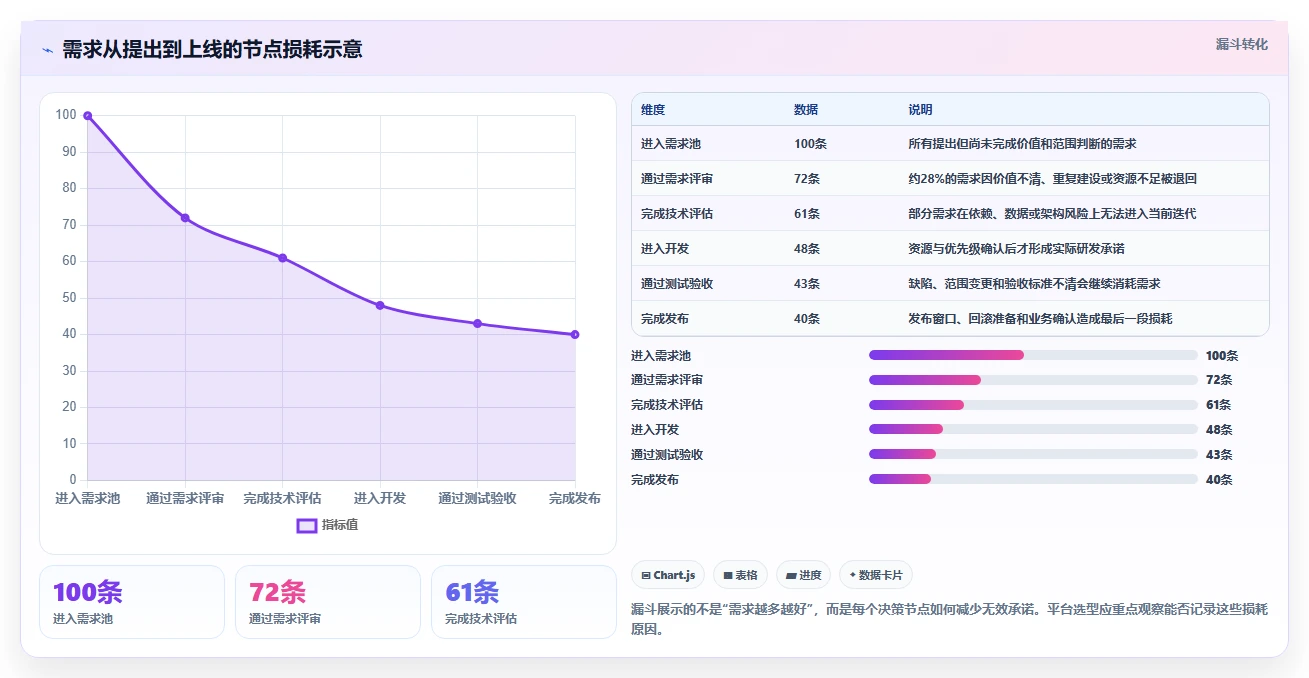
Task: Click the 漏斗转化 tag in the header
Action: (1241, 44)
